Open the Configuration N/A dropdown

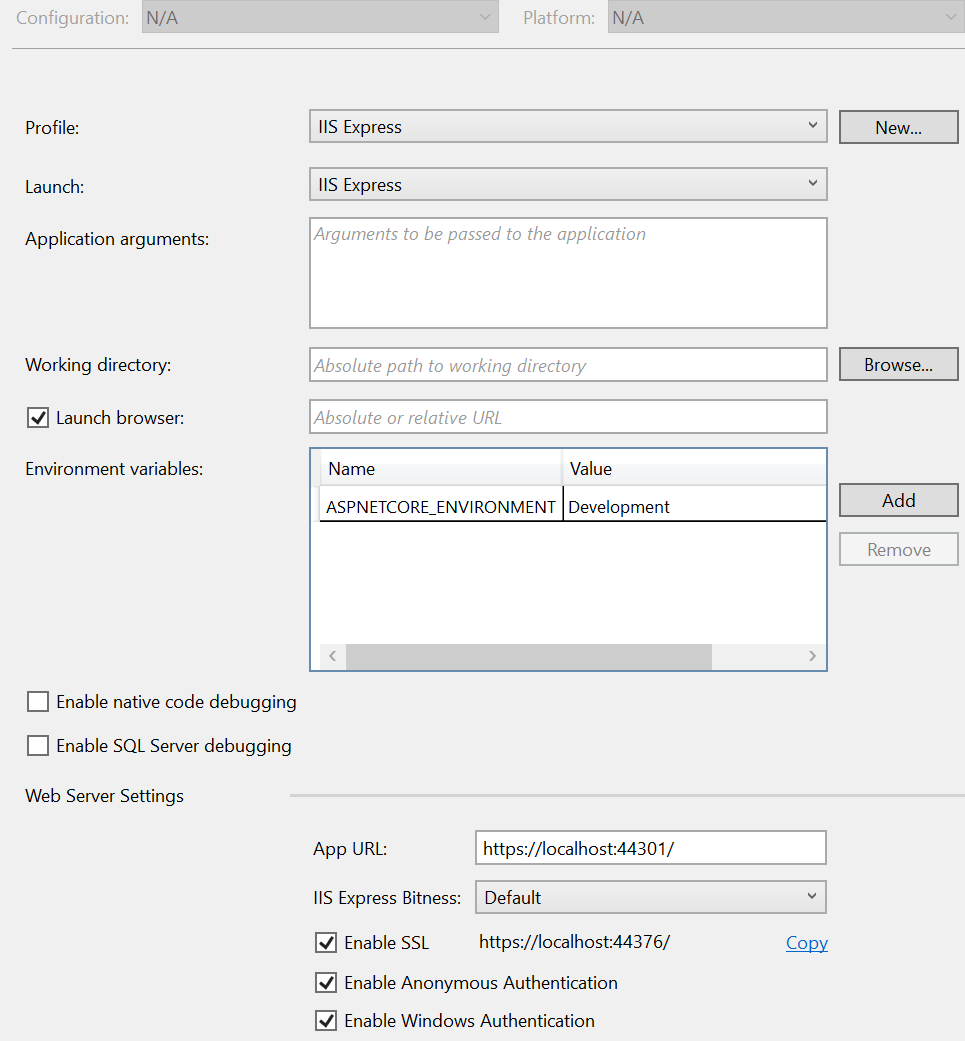[320, 17]
